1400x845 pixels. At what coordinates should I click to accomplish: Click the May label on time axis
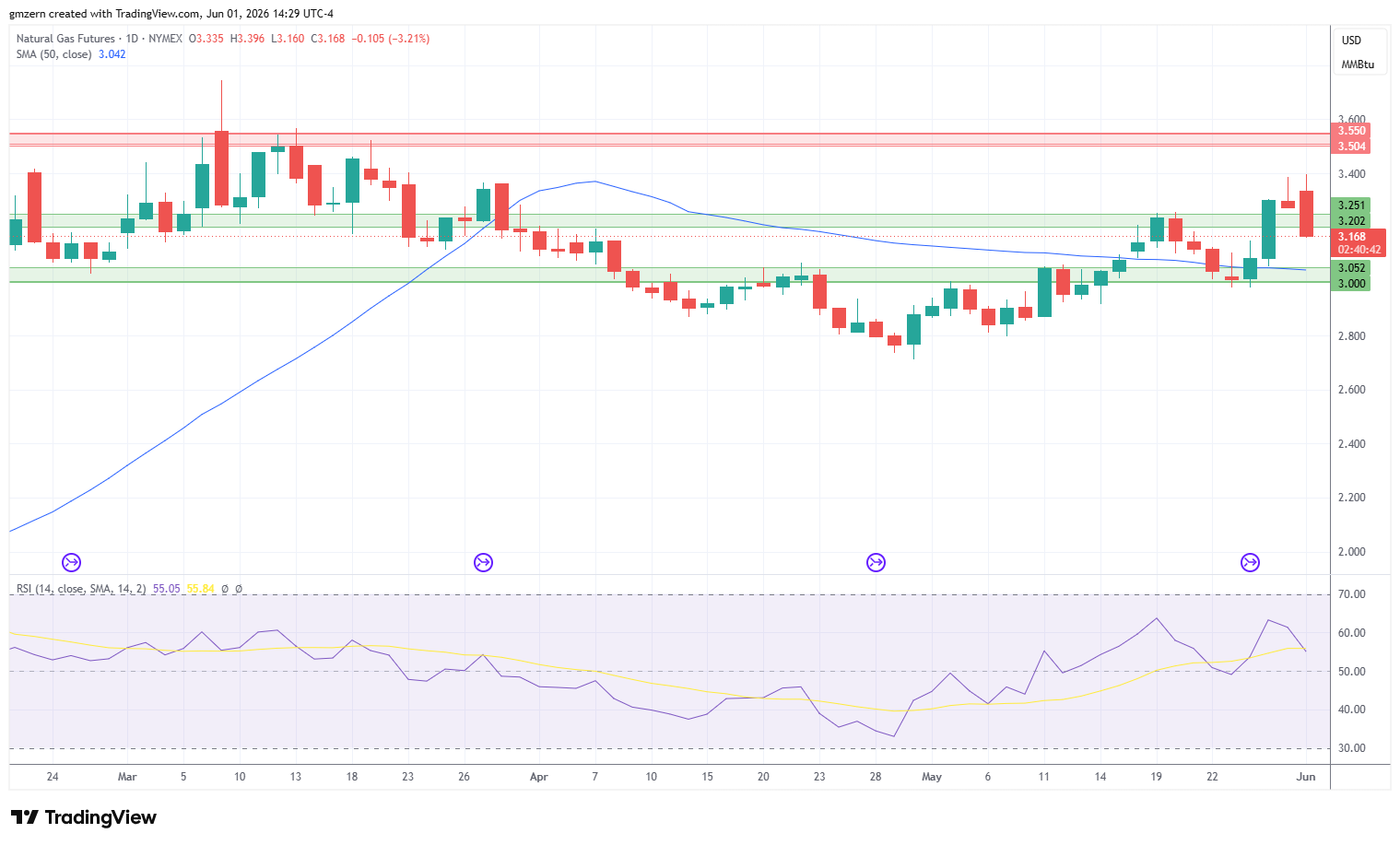932,777
